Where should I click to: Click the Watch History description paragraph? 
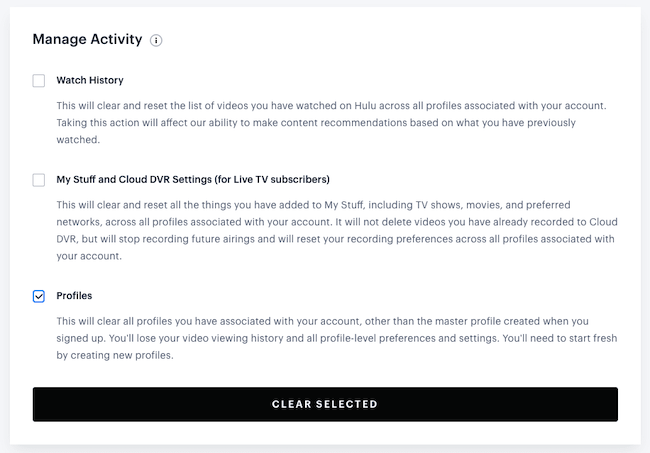pos(332,123)
